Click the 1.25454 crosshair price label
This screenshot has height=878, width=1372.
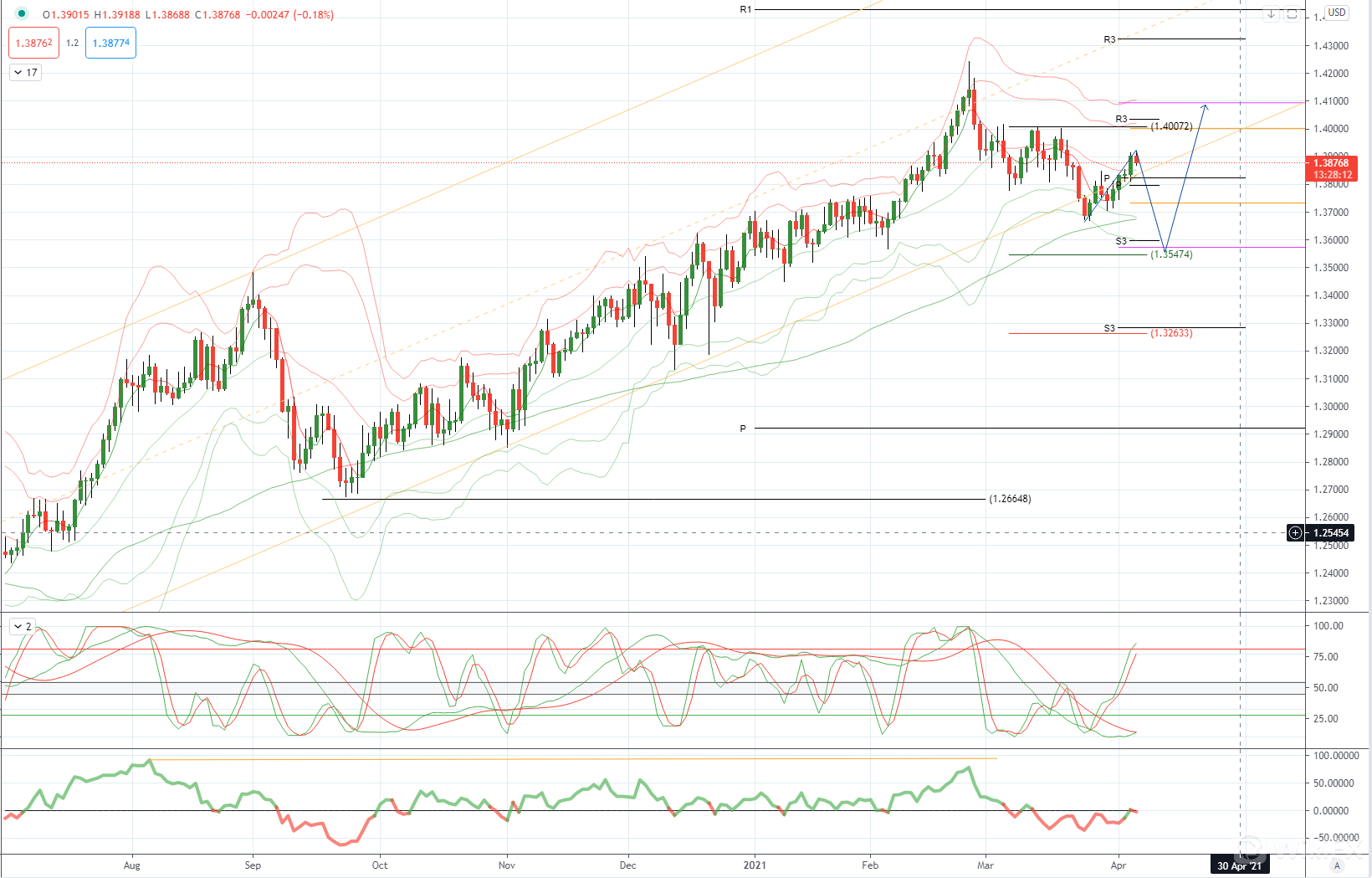[1330, 533]
